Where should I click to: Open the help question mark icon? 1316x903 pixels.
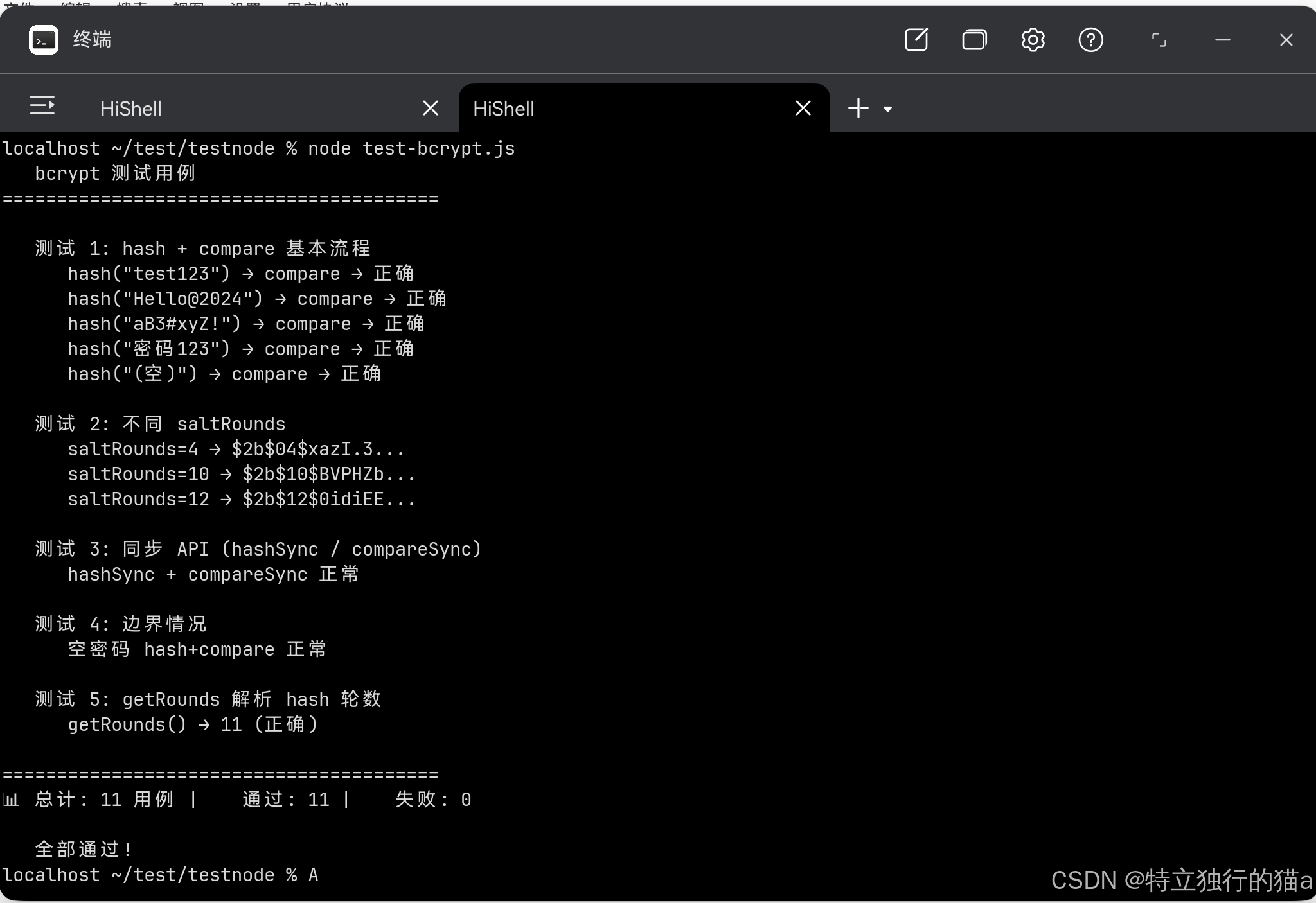(x=1090, y=40)
